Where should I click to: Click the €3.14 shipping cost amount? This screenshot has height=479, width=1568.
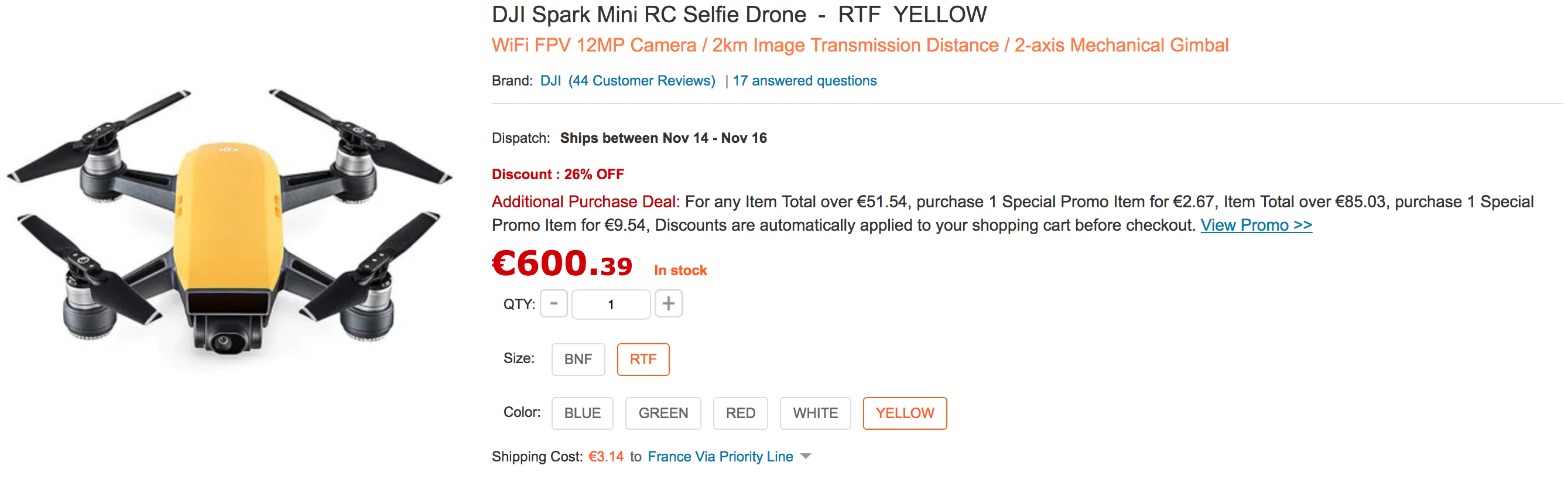(605, 457)
